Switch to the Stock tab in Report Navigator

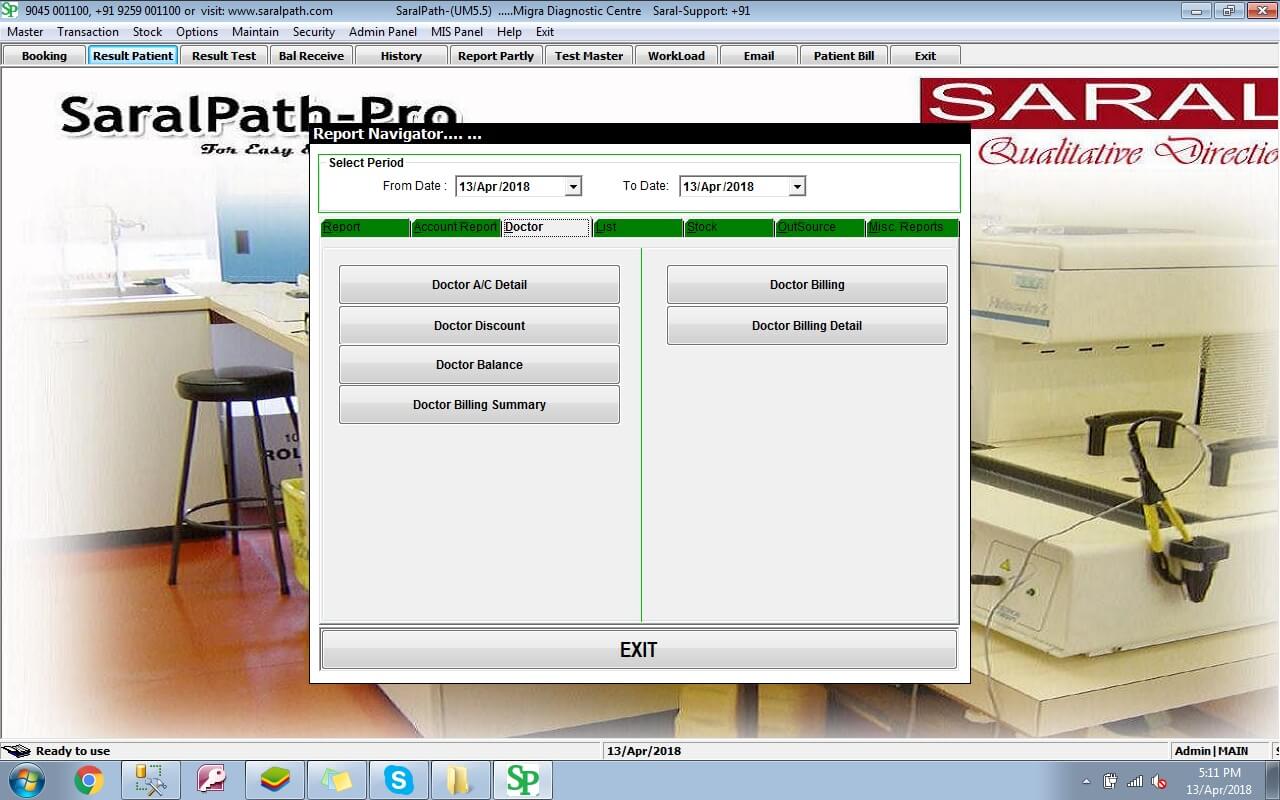point(729,228)
